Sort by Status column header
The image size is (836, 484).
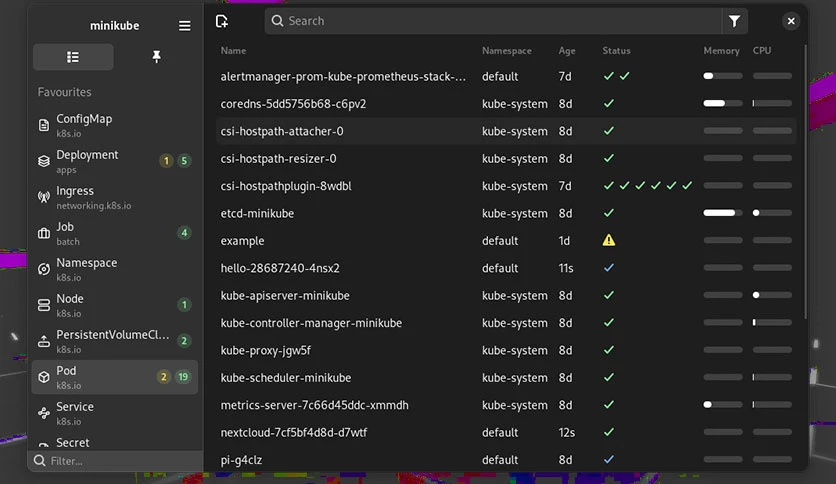[616, 51]
